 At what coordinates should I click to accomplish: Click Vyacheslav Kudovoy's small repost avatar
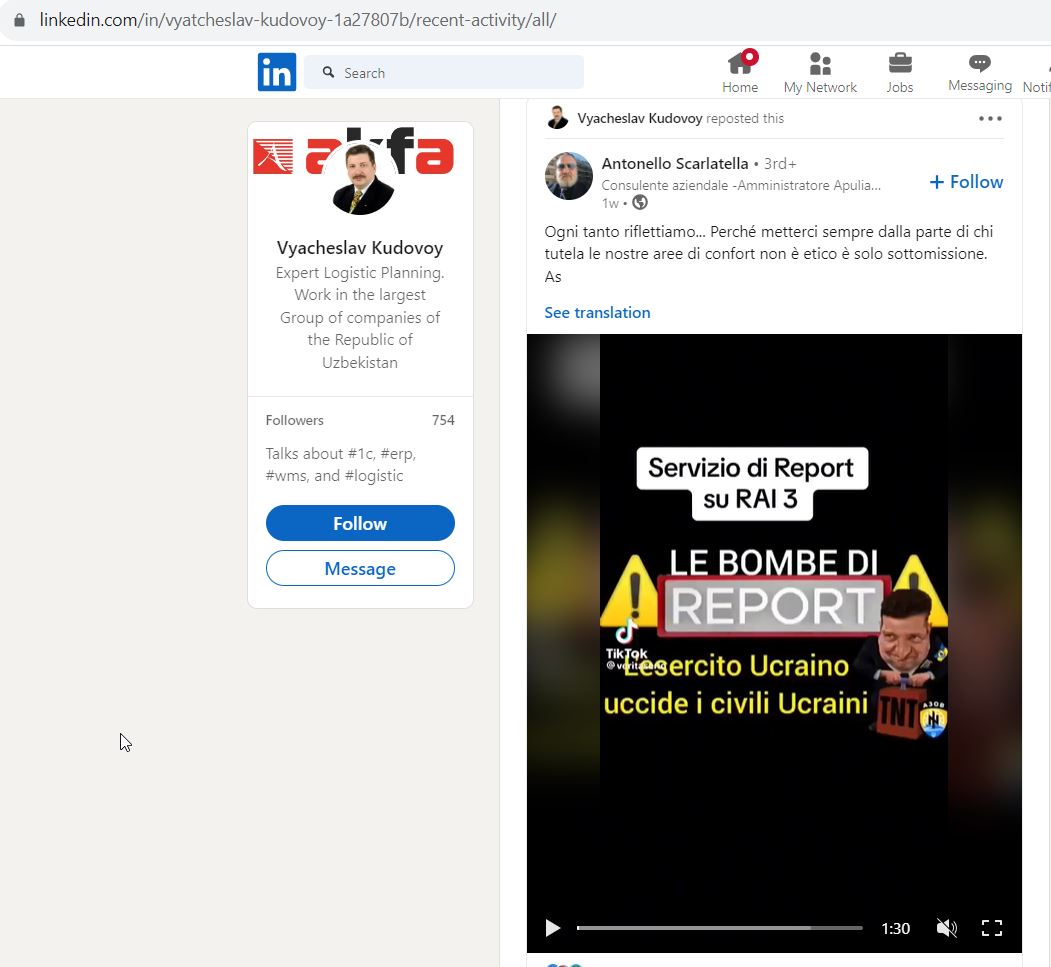(x=557, y=118)
